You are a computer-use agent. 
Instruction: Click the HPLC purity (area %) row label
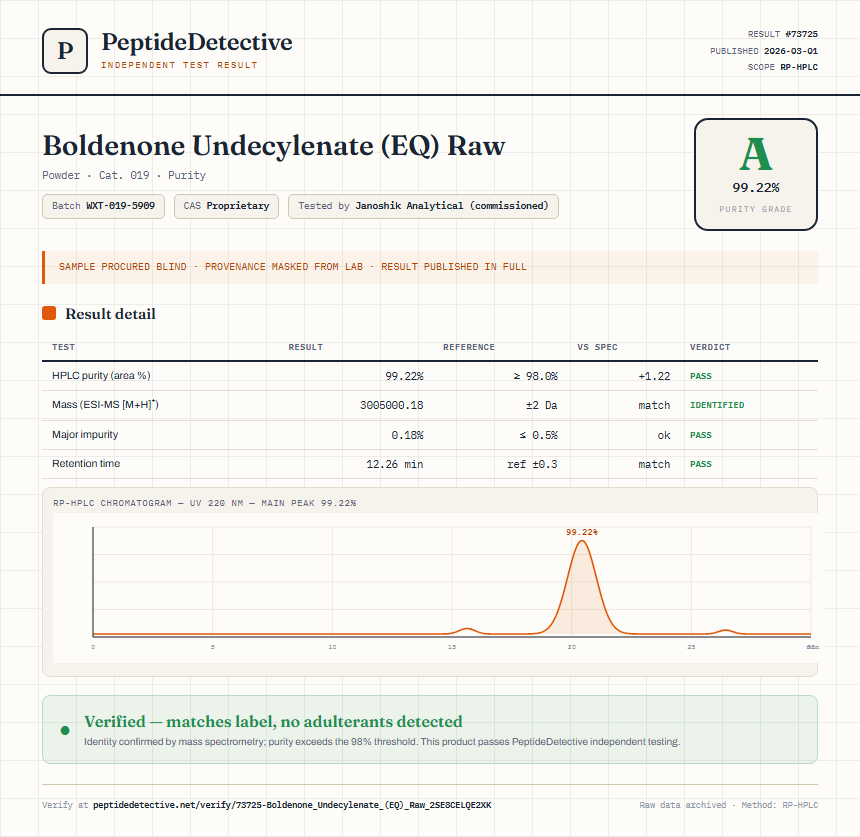pos(101,375)
